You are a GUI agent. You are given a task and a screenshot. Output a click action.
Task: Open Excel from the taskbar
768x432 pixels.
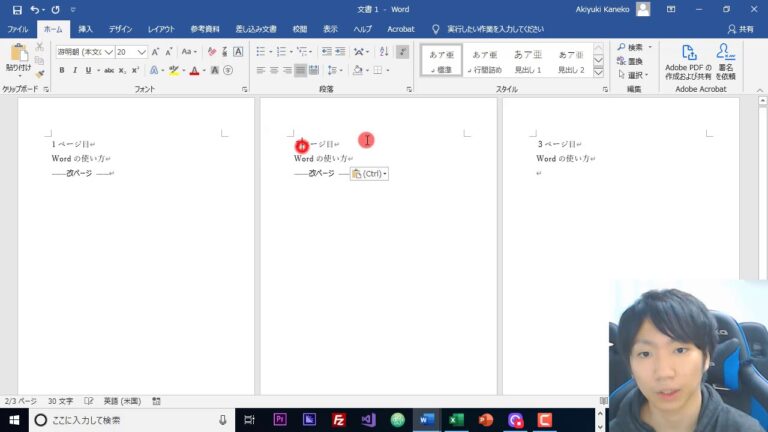click(x=456, y=420)
